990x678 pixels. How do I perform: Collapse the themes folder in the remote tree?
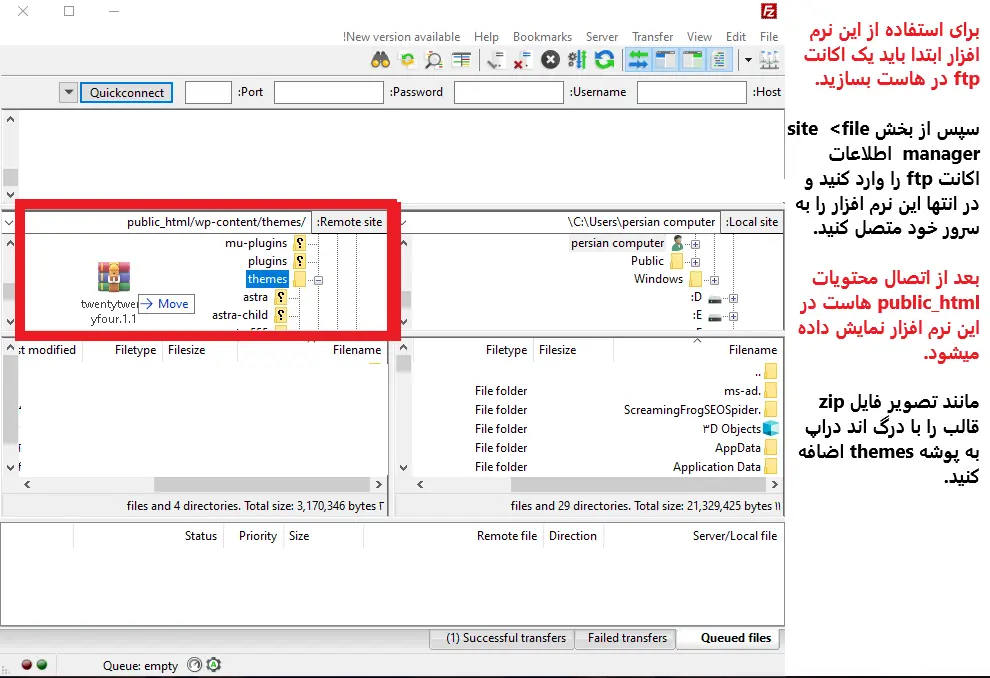click(318, 280)
